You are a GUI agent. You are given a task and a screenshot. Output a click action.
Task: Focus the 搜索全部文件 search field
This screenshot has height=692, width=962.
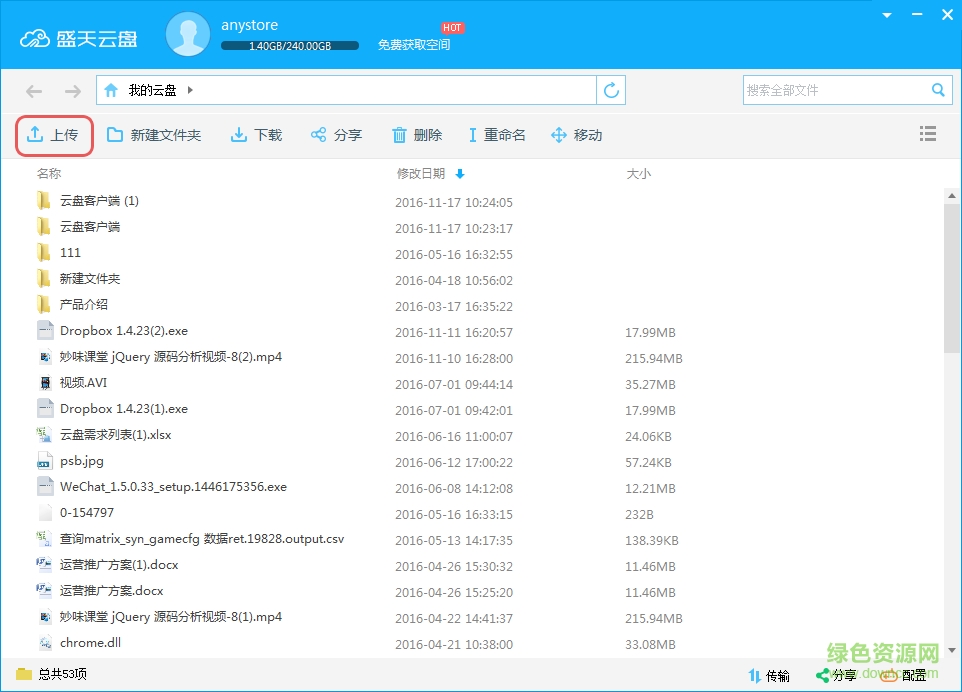point(835,90)
